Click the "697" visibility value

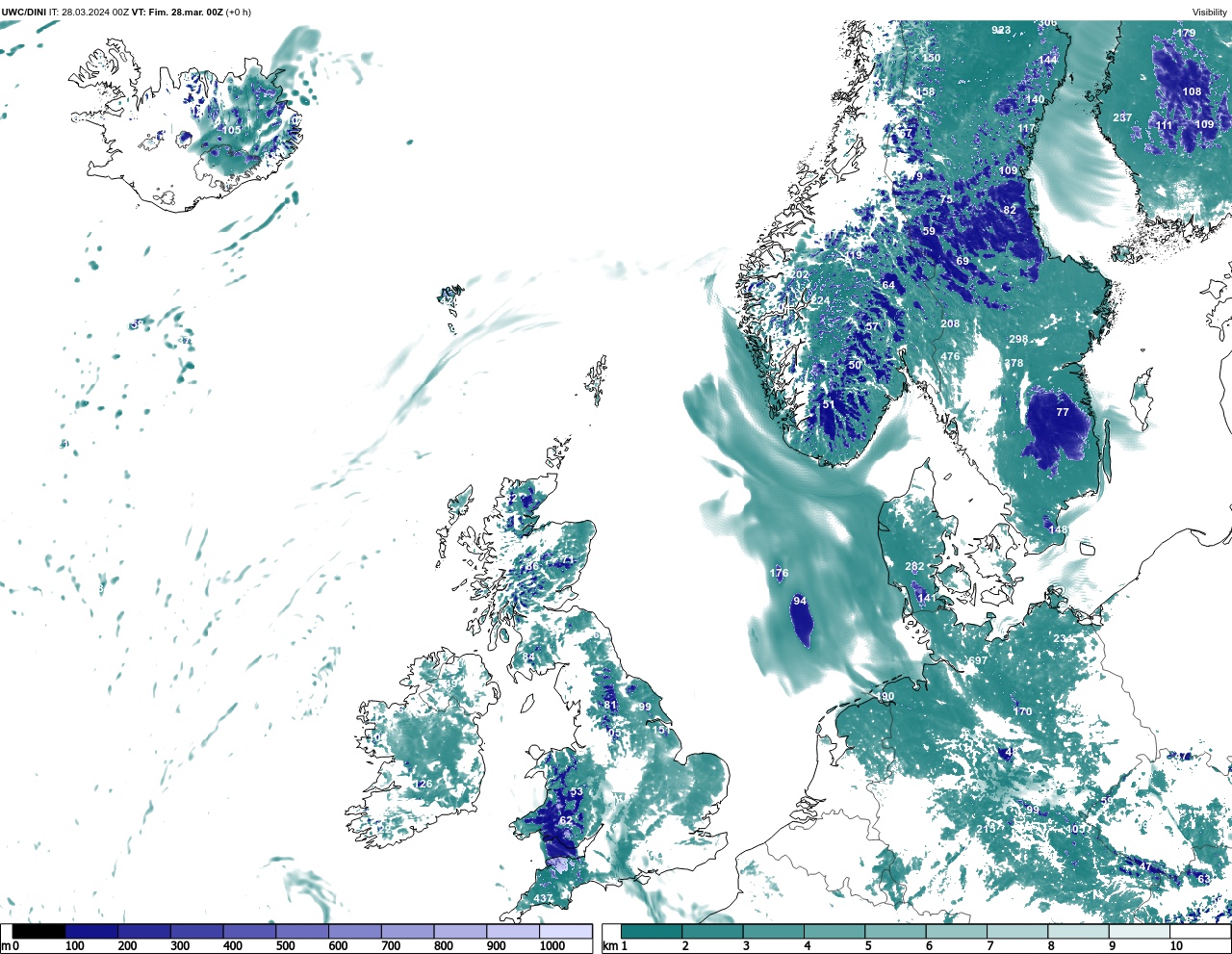pyautogui.click(x=978, y=660)
